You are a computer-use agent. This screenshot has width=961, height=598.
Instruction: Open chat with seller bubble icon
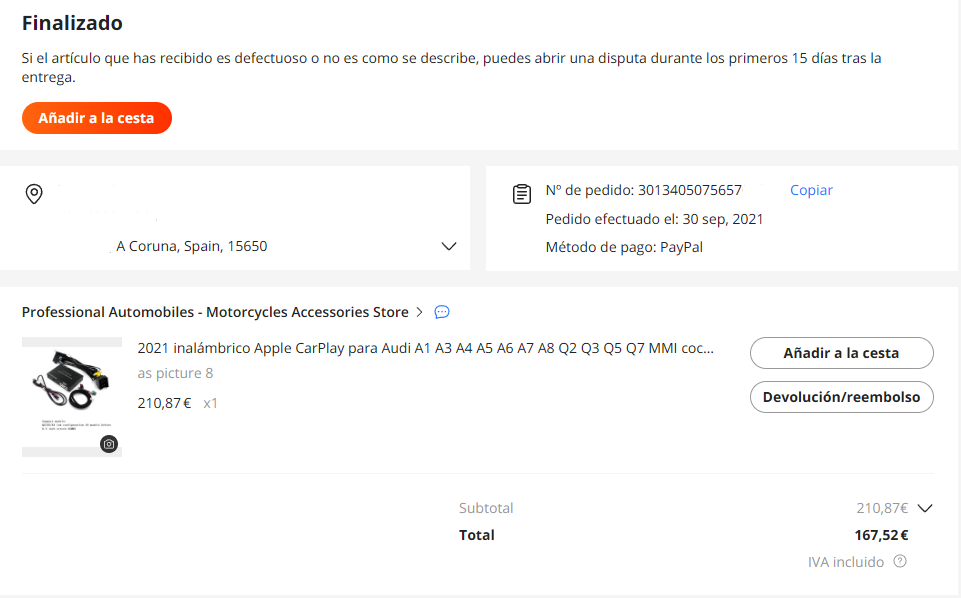point(442,312)
